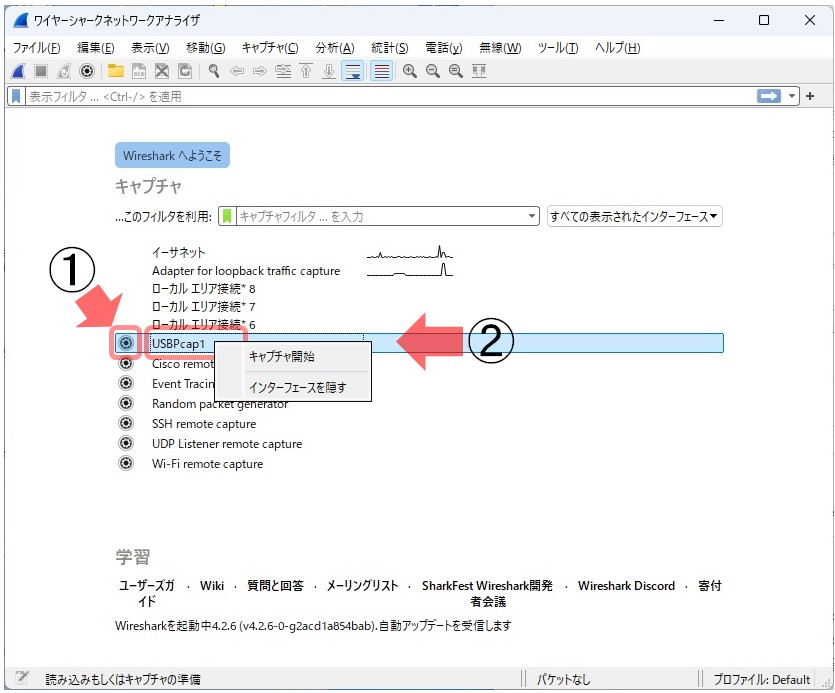Click the resize columns toolbar icon

[x=479, y=71]
